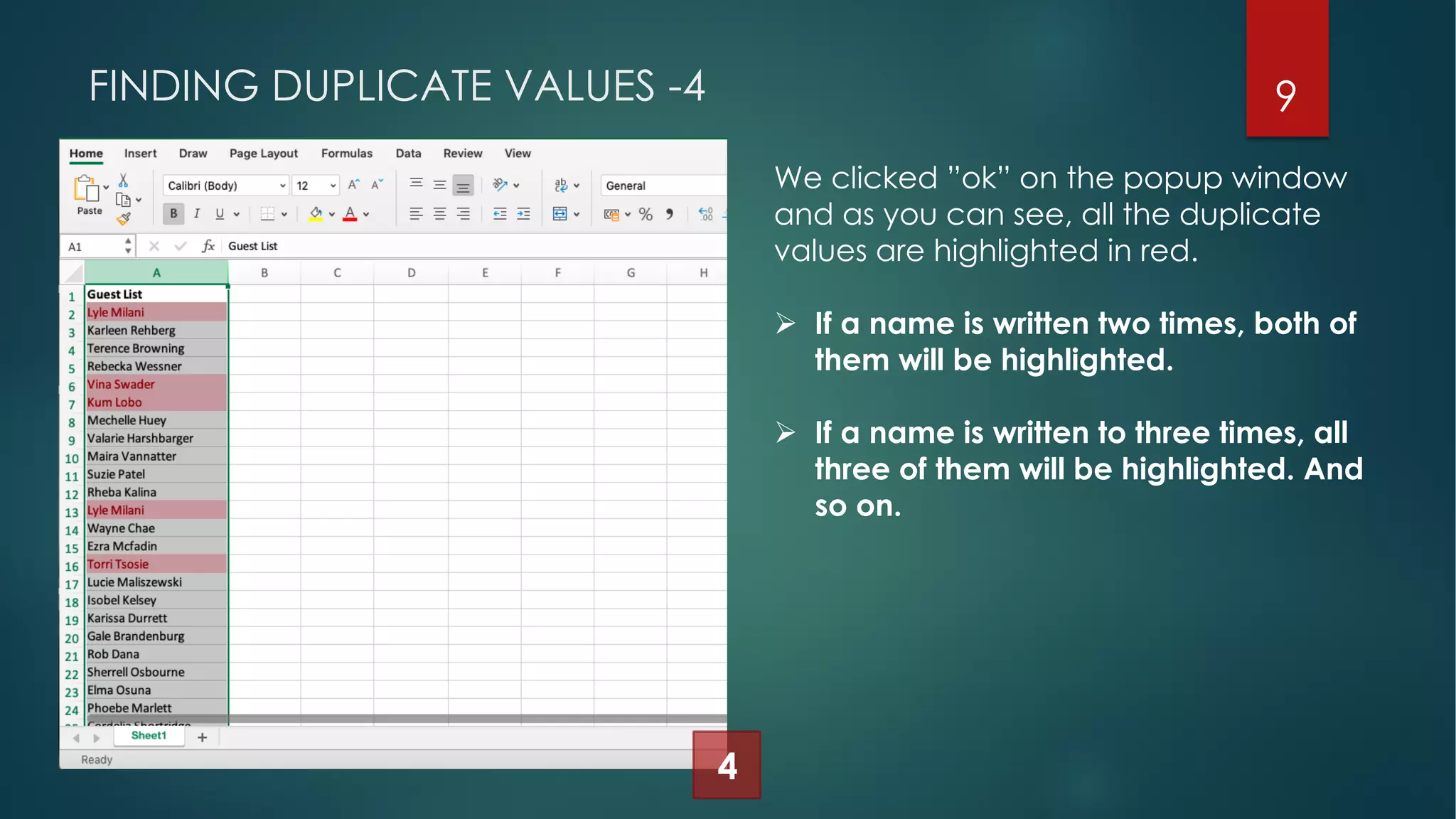Switch to the Draw tab

193,154
